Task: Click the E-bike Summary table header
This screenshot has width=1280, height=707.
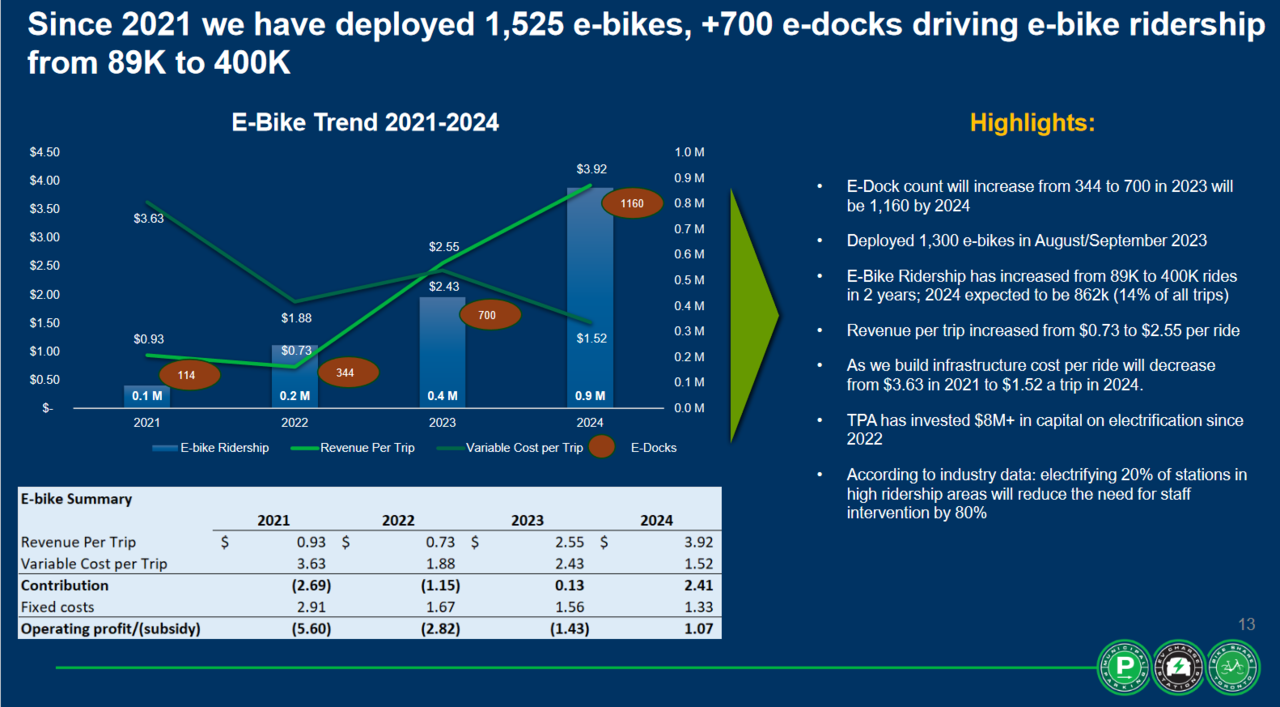Action: coord(76,498)
